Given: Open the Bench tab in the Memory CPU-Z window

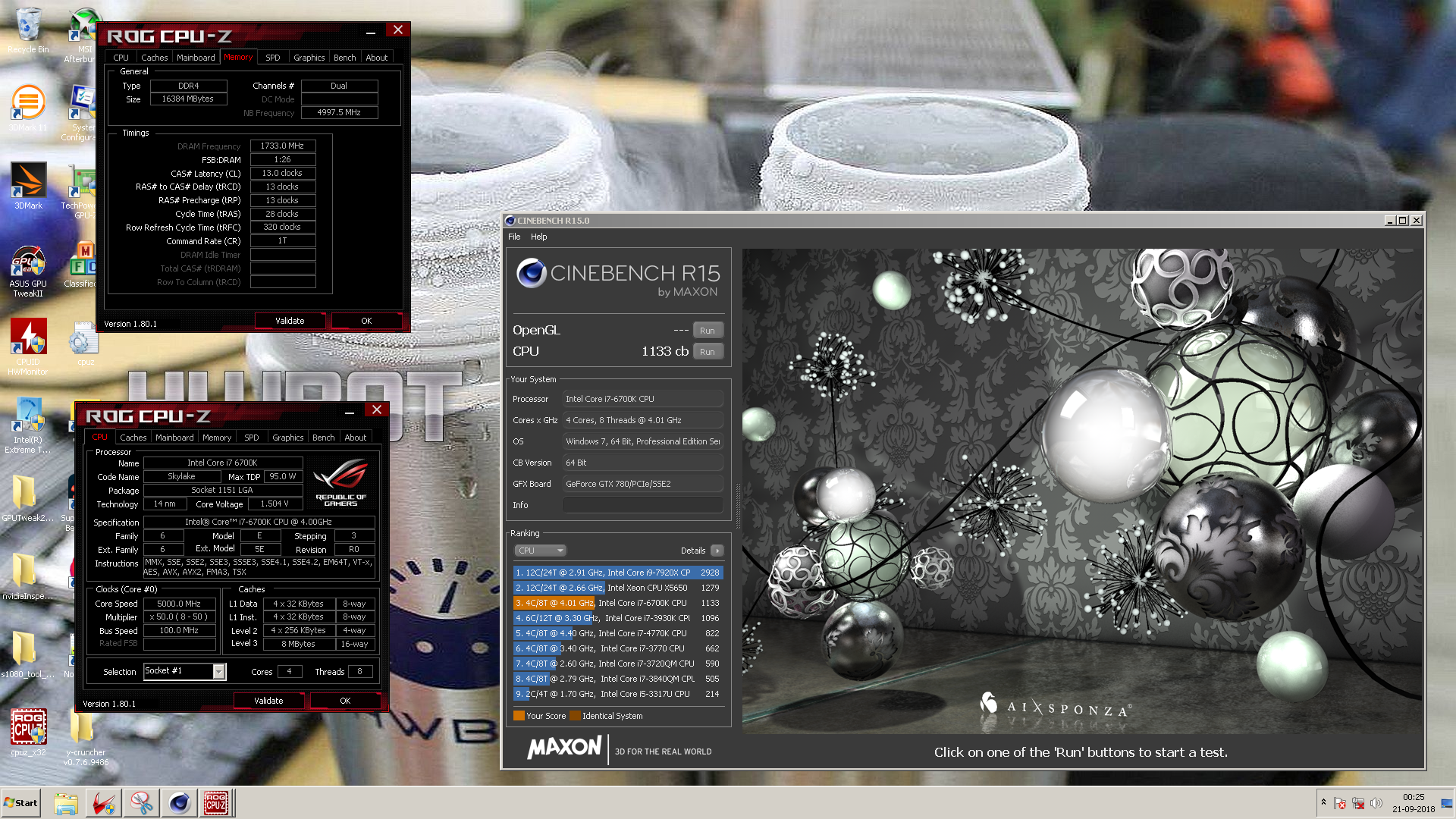Looking at the screenshot, I should 344,58.
